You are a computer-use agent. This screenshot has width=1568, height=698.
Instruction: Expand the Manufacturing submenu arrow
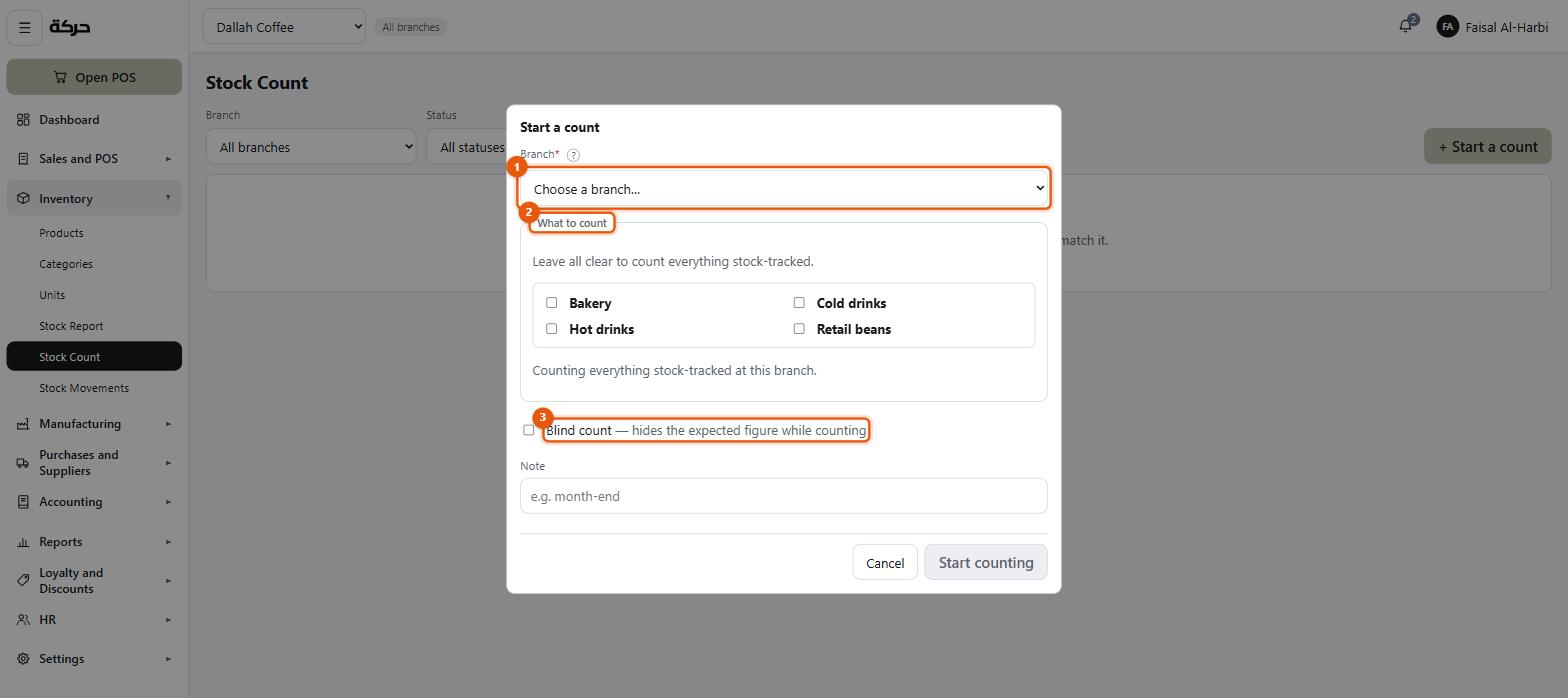click(168, 424)
